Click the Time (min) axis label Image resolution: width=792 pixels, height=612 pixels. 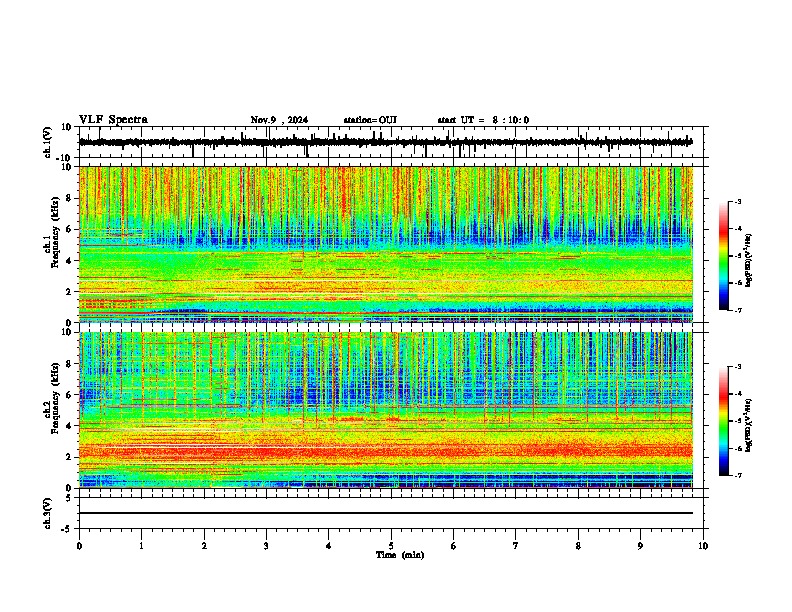pos(400,555)
